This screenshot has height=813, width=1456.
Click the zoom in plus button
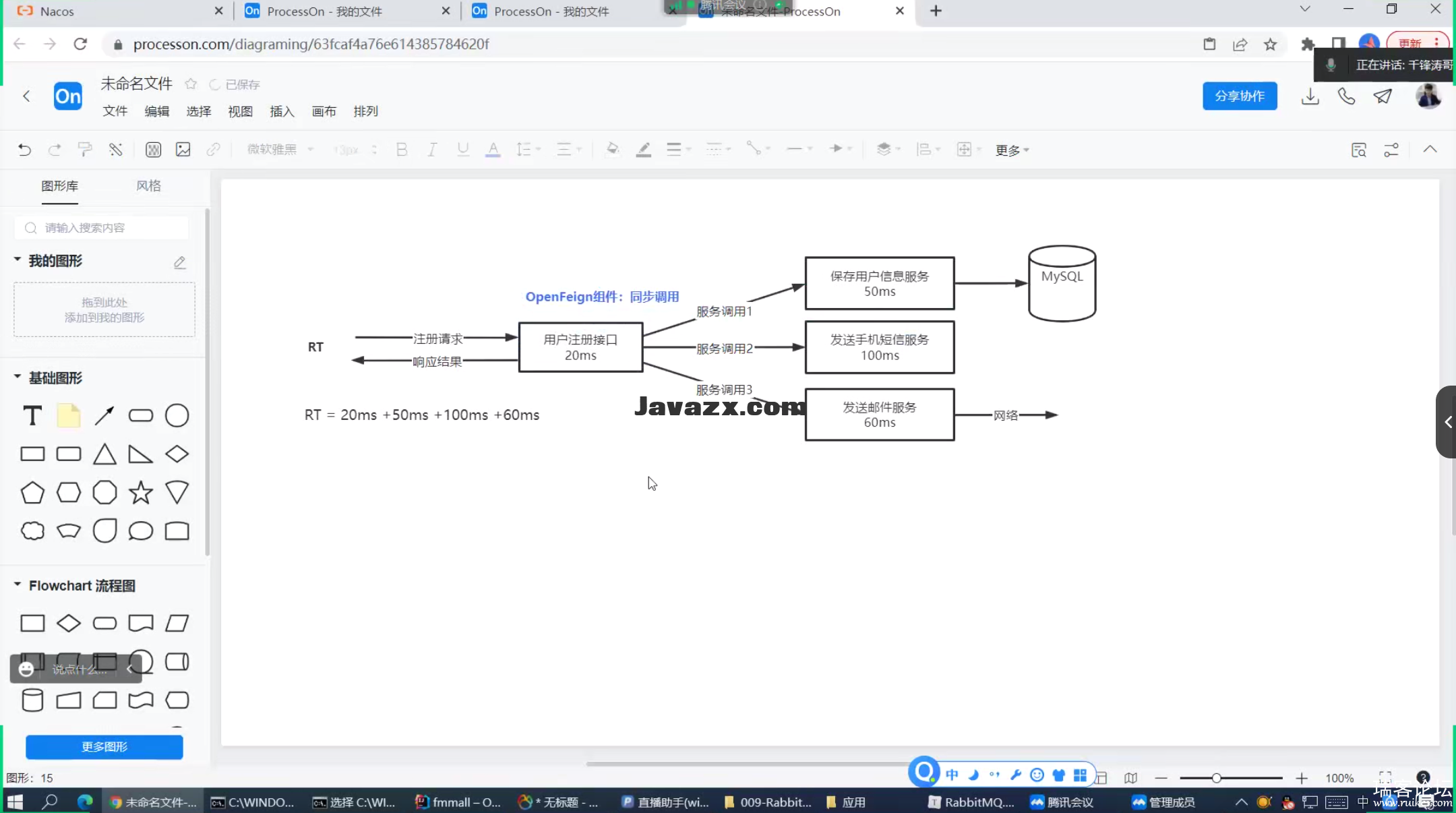coord(1302,778)
